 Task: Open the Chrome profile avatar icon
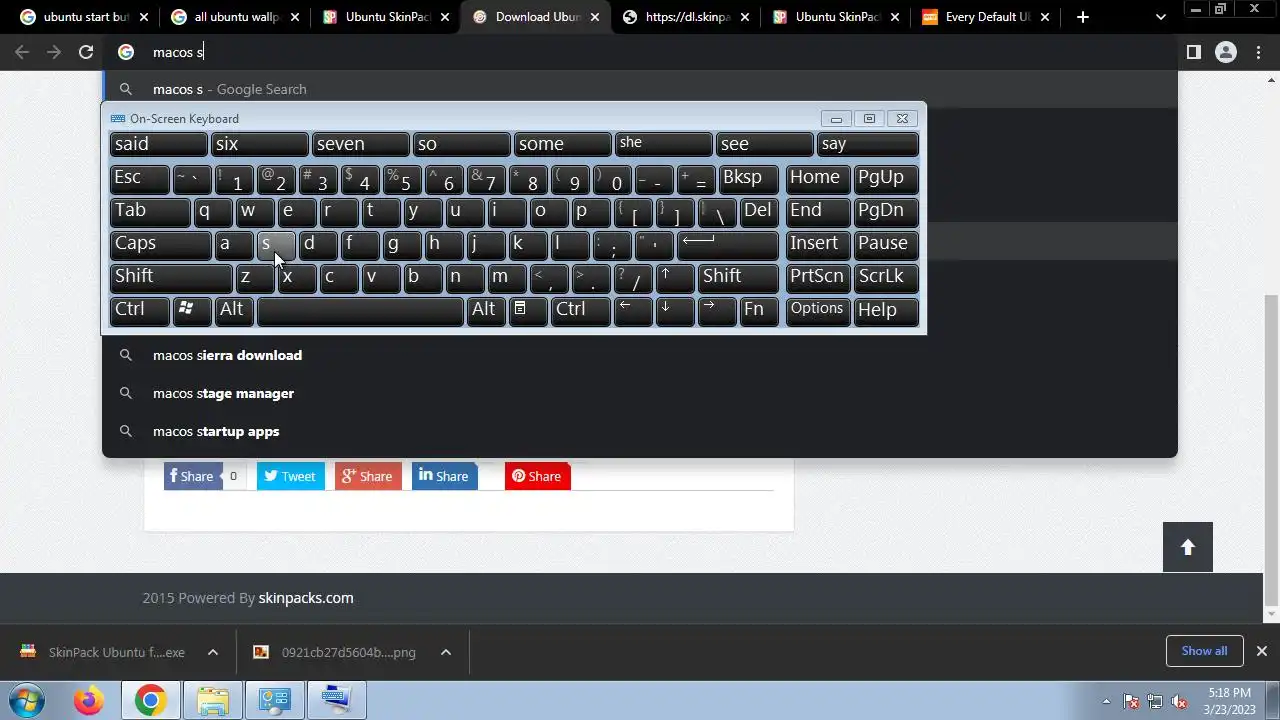[1226, 52]
